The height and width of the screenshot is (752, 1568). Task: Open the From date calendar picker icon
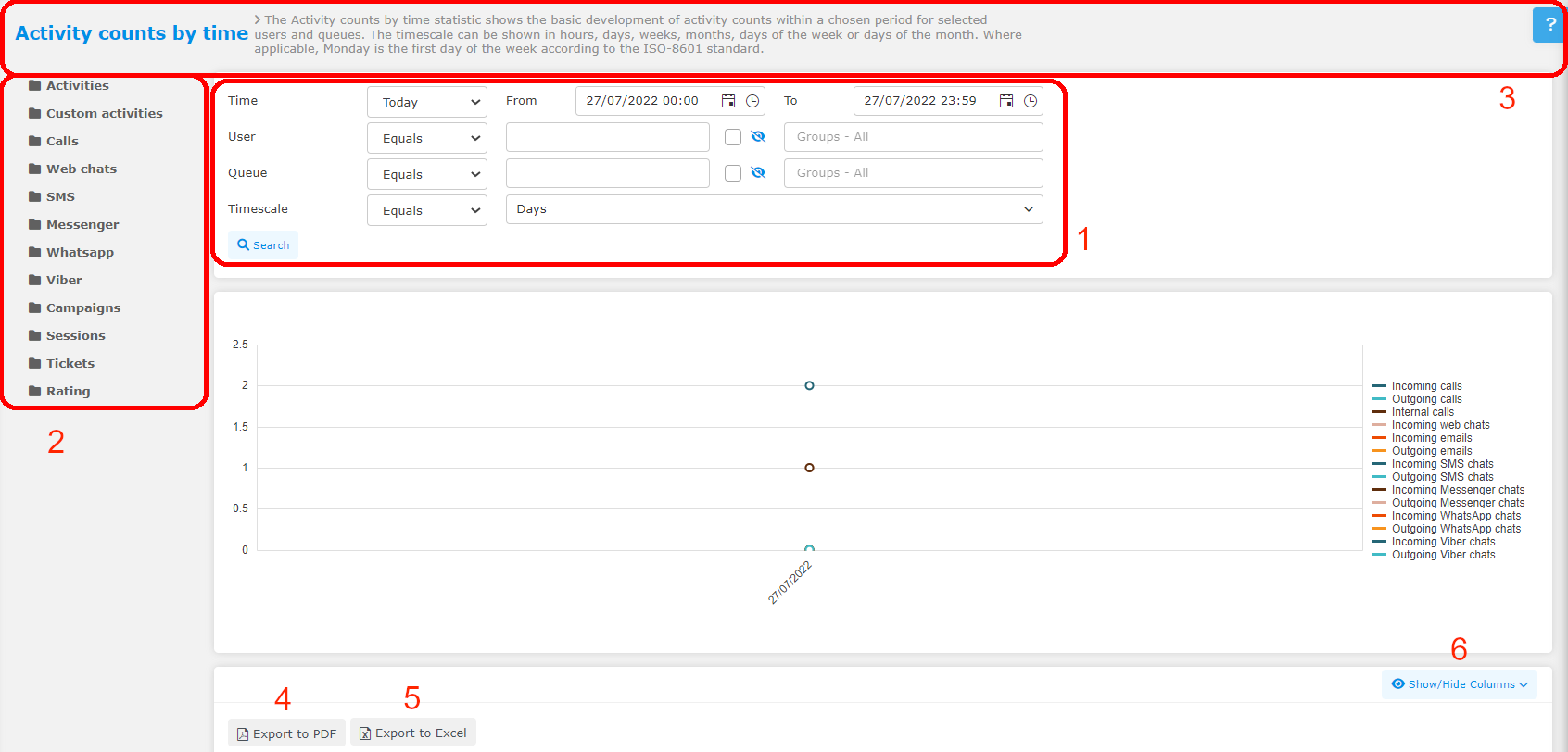tap(728, 101)
